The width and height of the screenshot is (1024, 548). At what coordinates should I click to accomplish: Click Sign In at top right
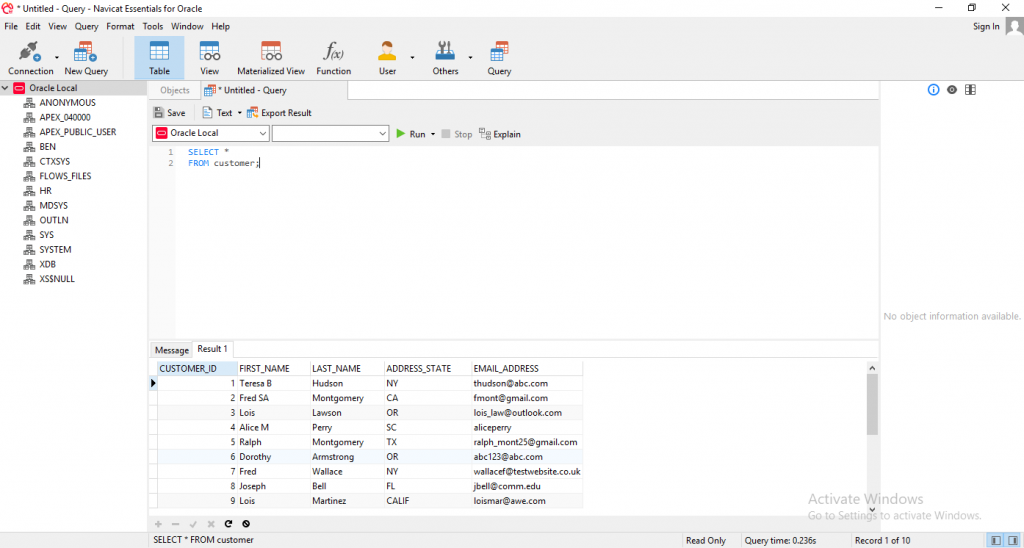[x=986, y=26]
